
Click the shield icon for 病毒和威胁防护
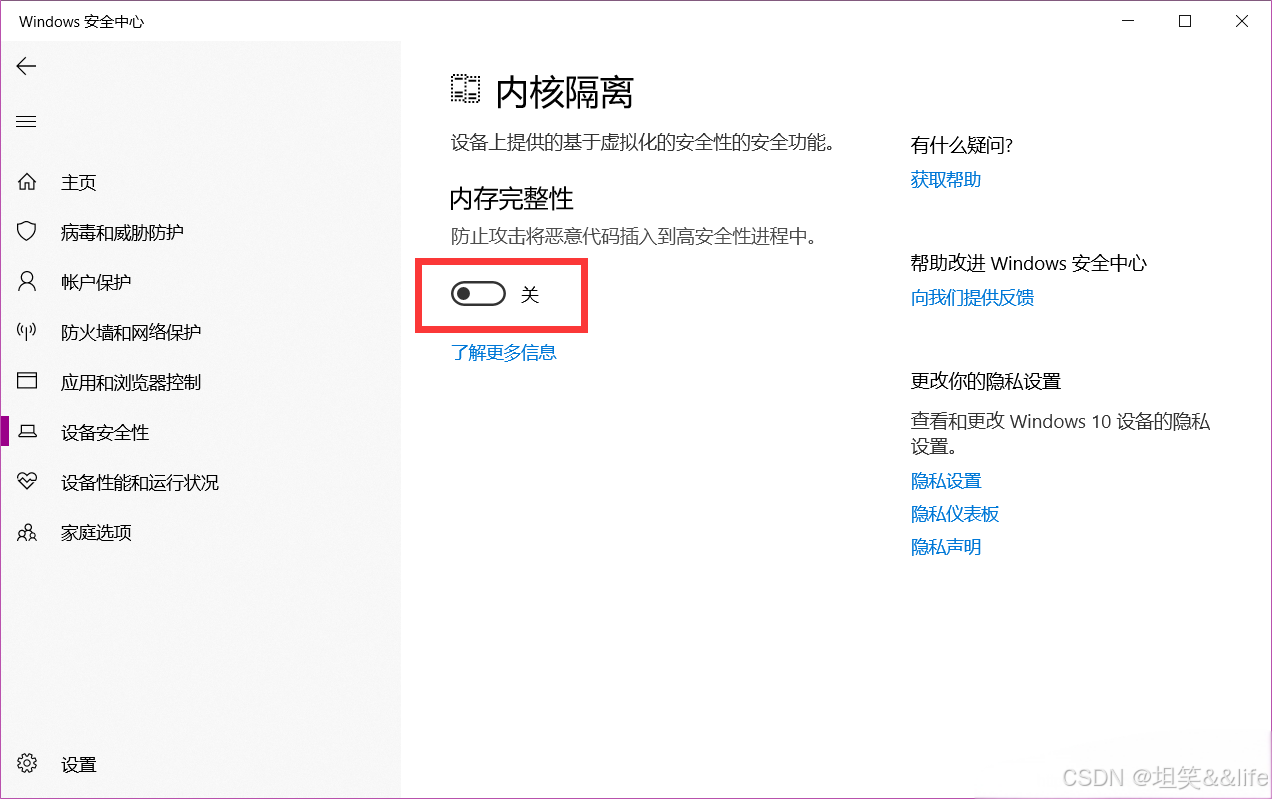[27, 232]
